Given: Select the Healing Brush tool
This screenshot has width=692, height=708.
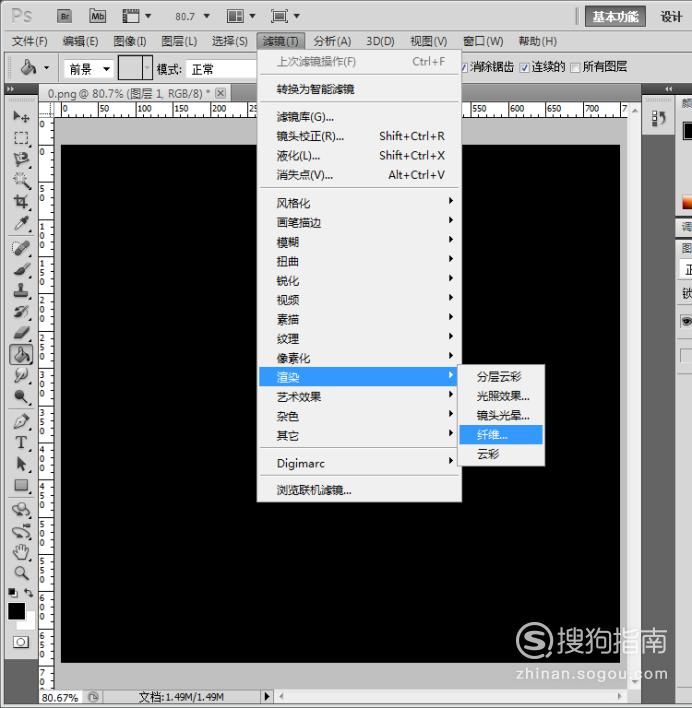Looking at the screenshot, I should [x=21, y=248].
